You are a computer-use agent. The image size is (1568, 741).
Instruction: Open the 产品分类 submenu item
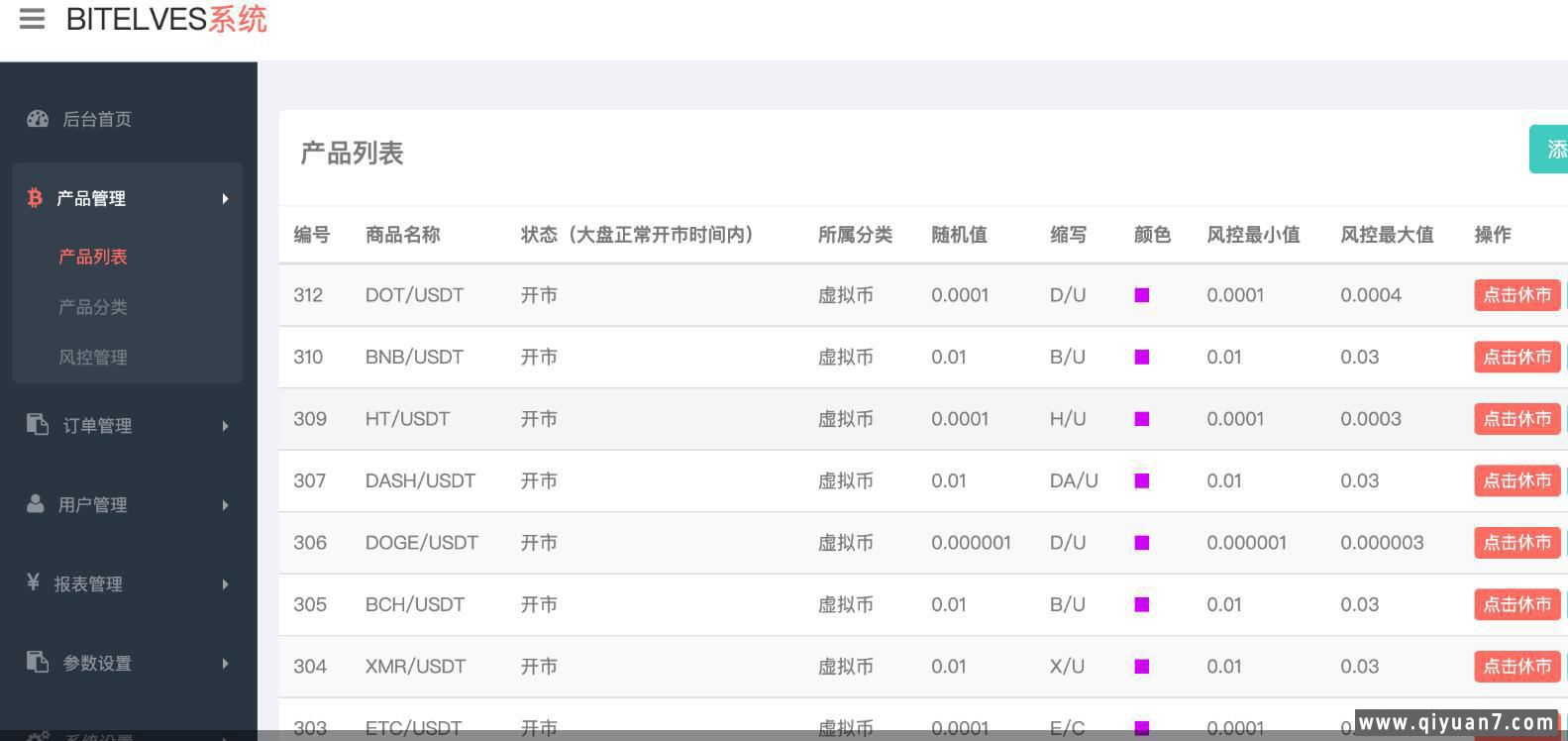click(x=93, y=307)
